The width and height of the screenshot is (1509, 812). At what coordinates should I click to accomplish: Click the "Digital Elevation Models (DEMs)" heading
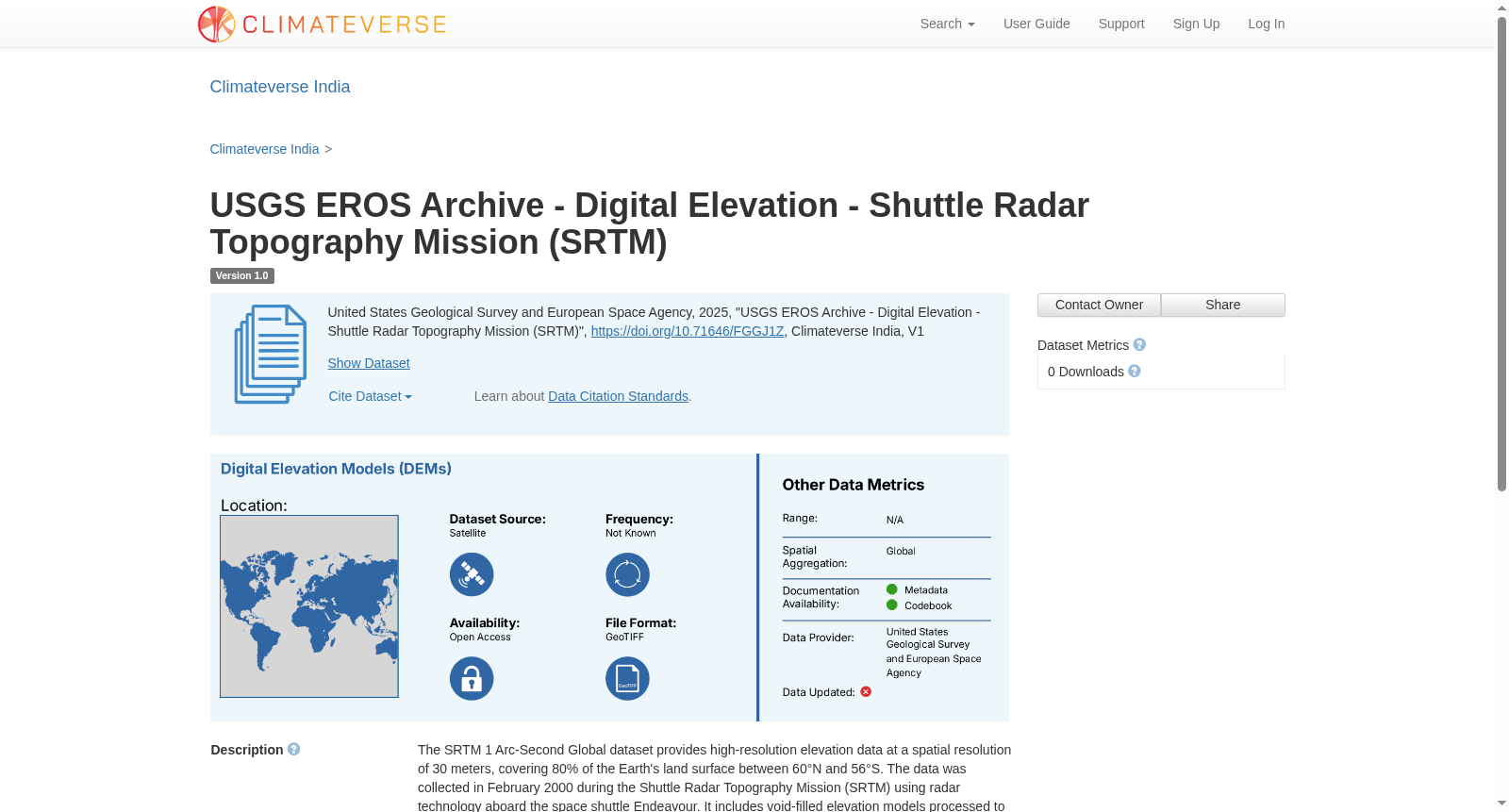tap(336, 469)
